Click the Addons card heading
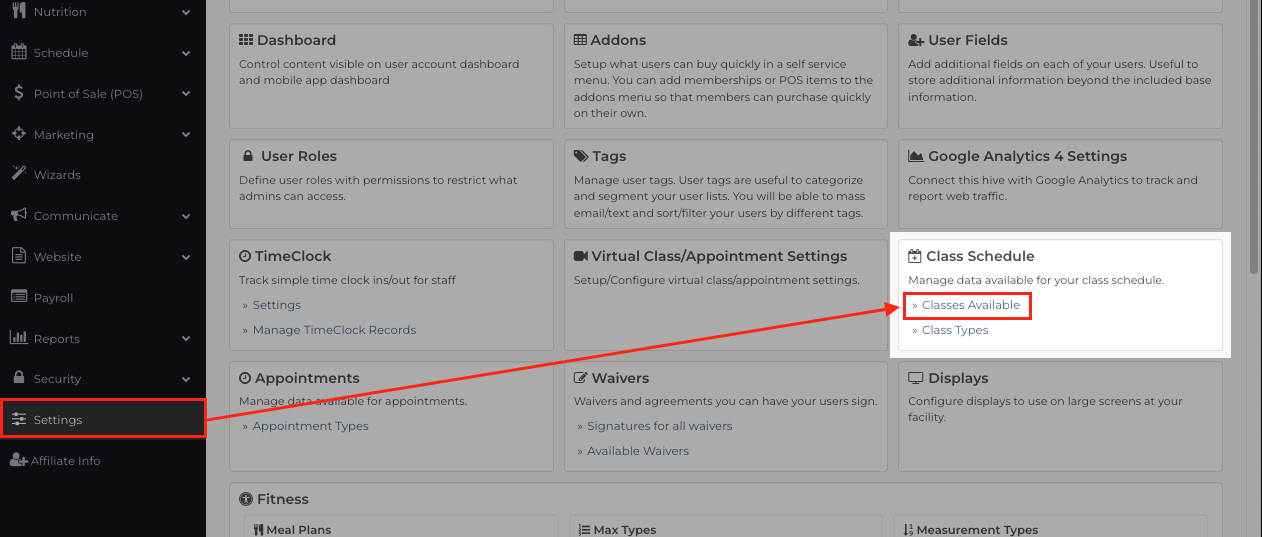The image size is (1262, 537). [x=618, y=40]
